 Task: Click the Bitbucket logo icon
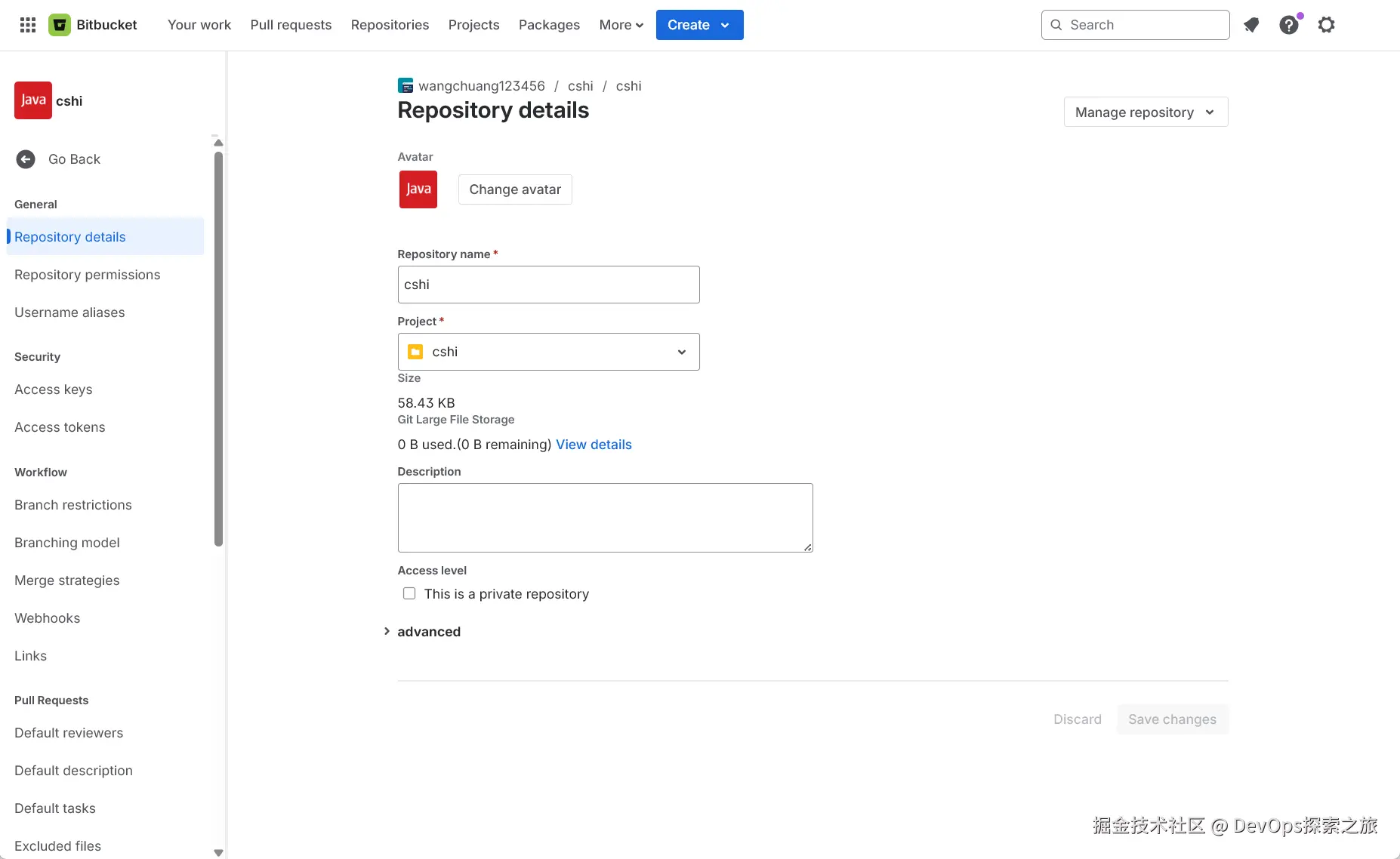(60, 25)
